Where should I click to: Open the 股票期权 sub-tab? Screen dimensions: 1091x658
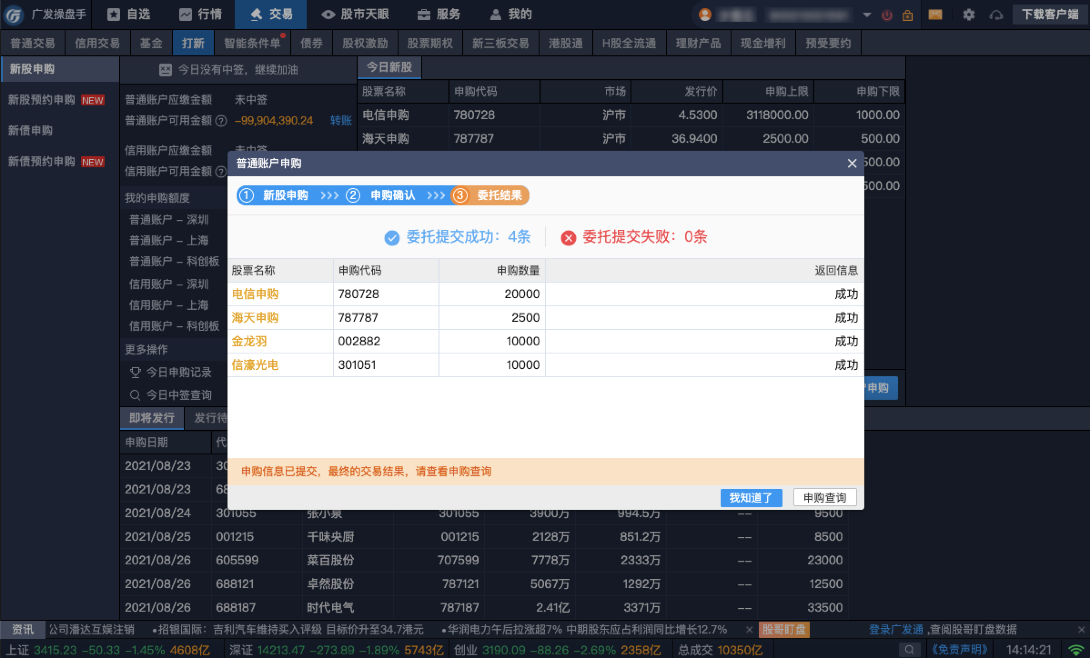coord(430,43)
